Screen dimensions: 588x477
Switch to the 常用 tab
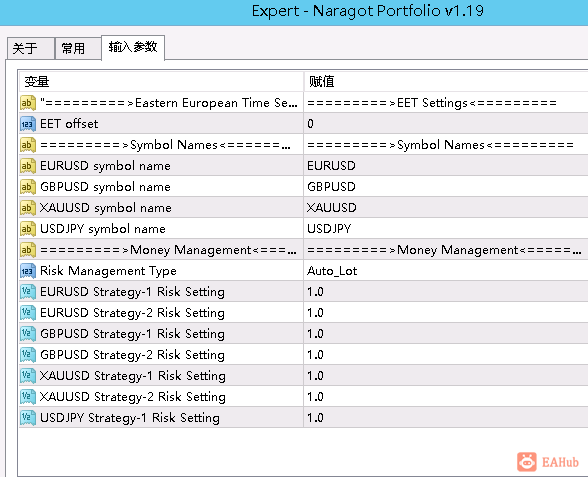tap(78, 48)
